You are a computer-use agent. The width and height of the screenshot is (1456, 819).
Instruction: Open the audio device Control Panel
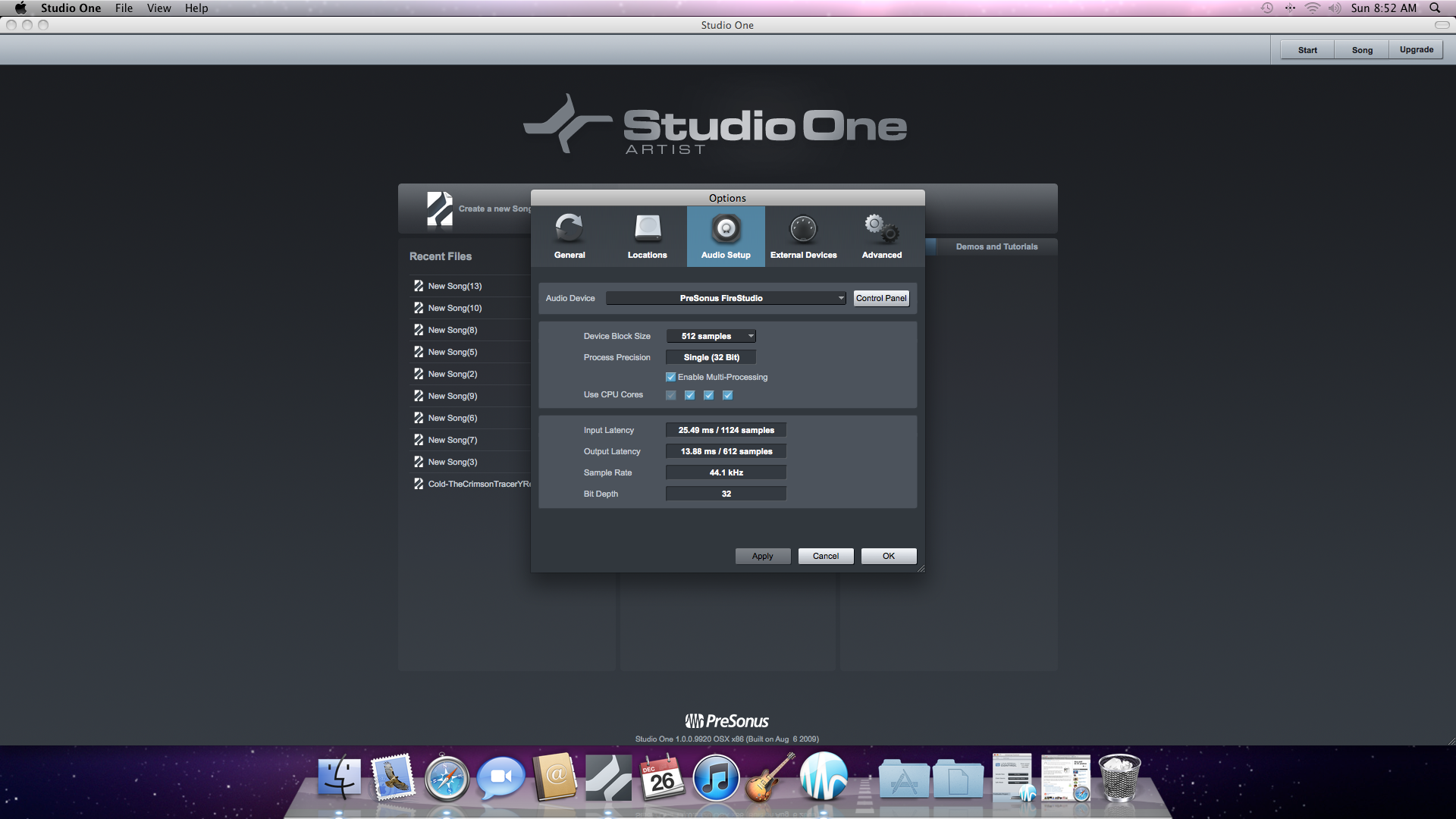(x=881, y=298)
